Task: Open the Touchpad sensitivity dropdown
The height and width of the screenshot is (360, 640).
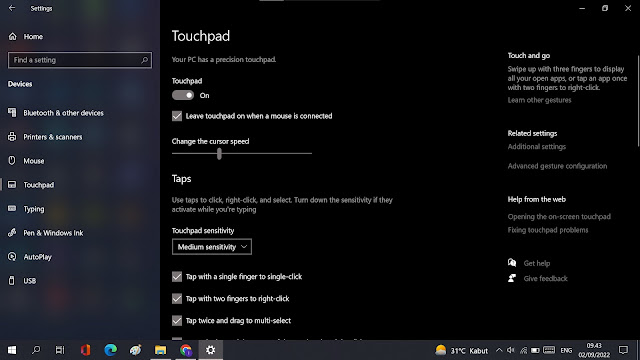Action: coord(212,247)
